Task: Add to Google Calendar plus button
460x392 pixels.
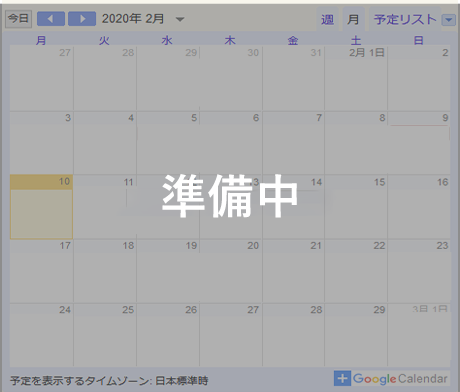Action: 342,378
